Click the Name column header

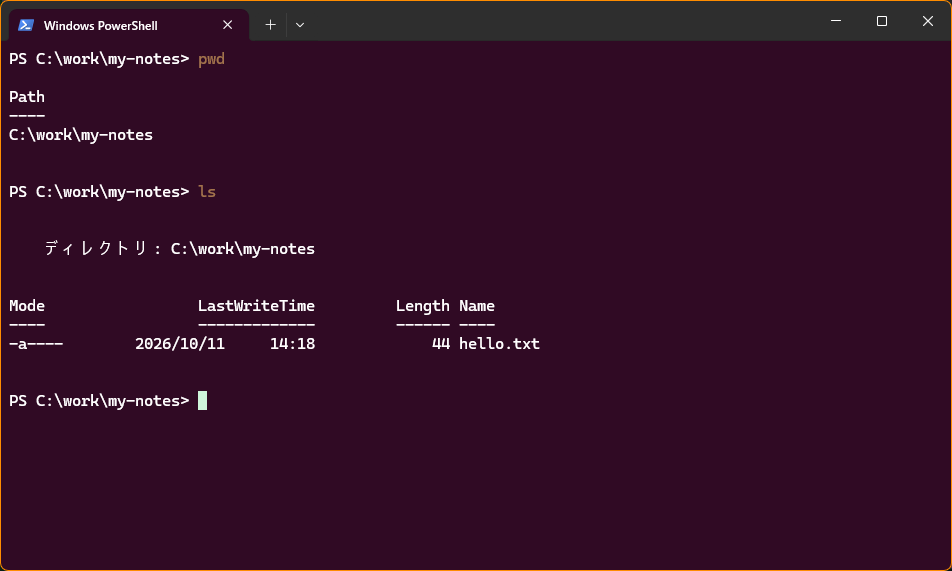(x=477, y=306)
